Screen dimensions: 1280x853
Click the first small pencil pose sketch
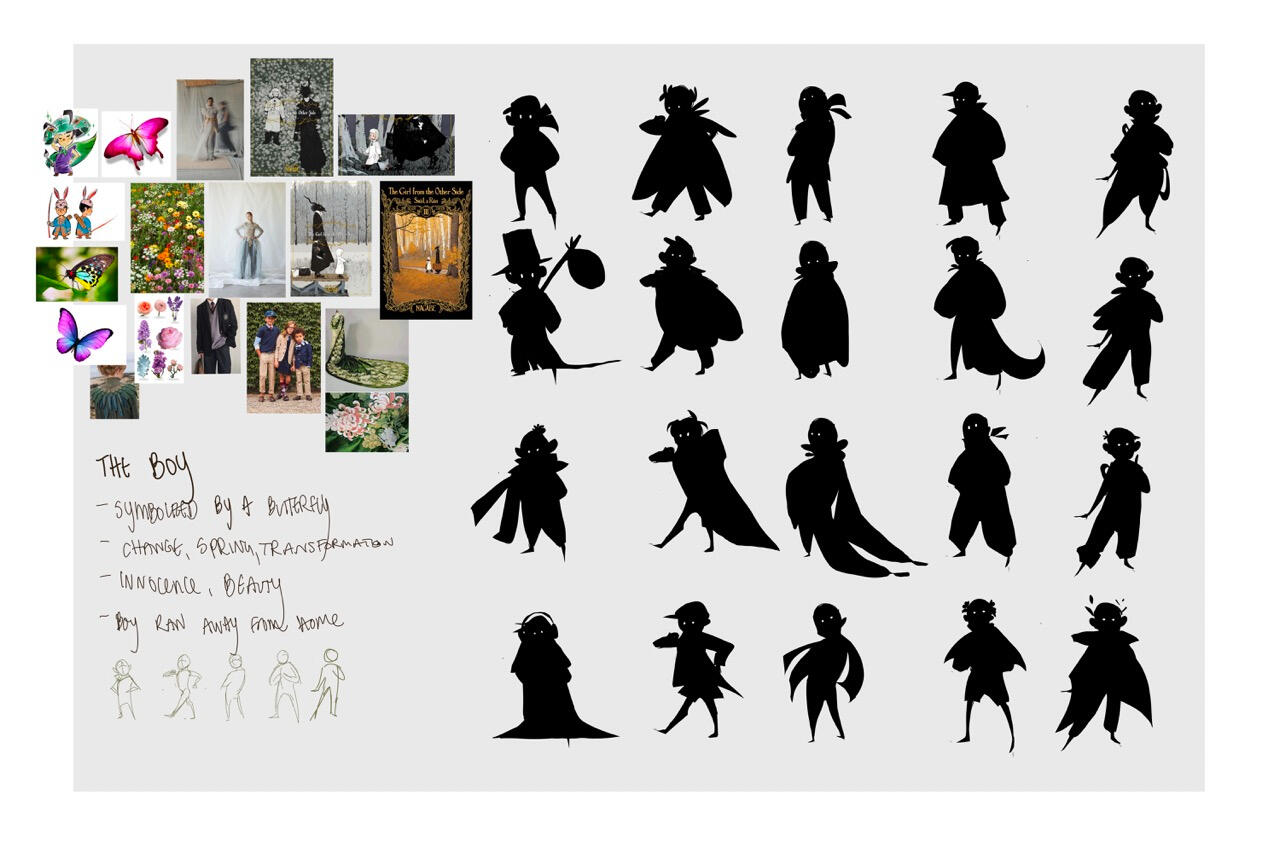(x=124, y=688)
